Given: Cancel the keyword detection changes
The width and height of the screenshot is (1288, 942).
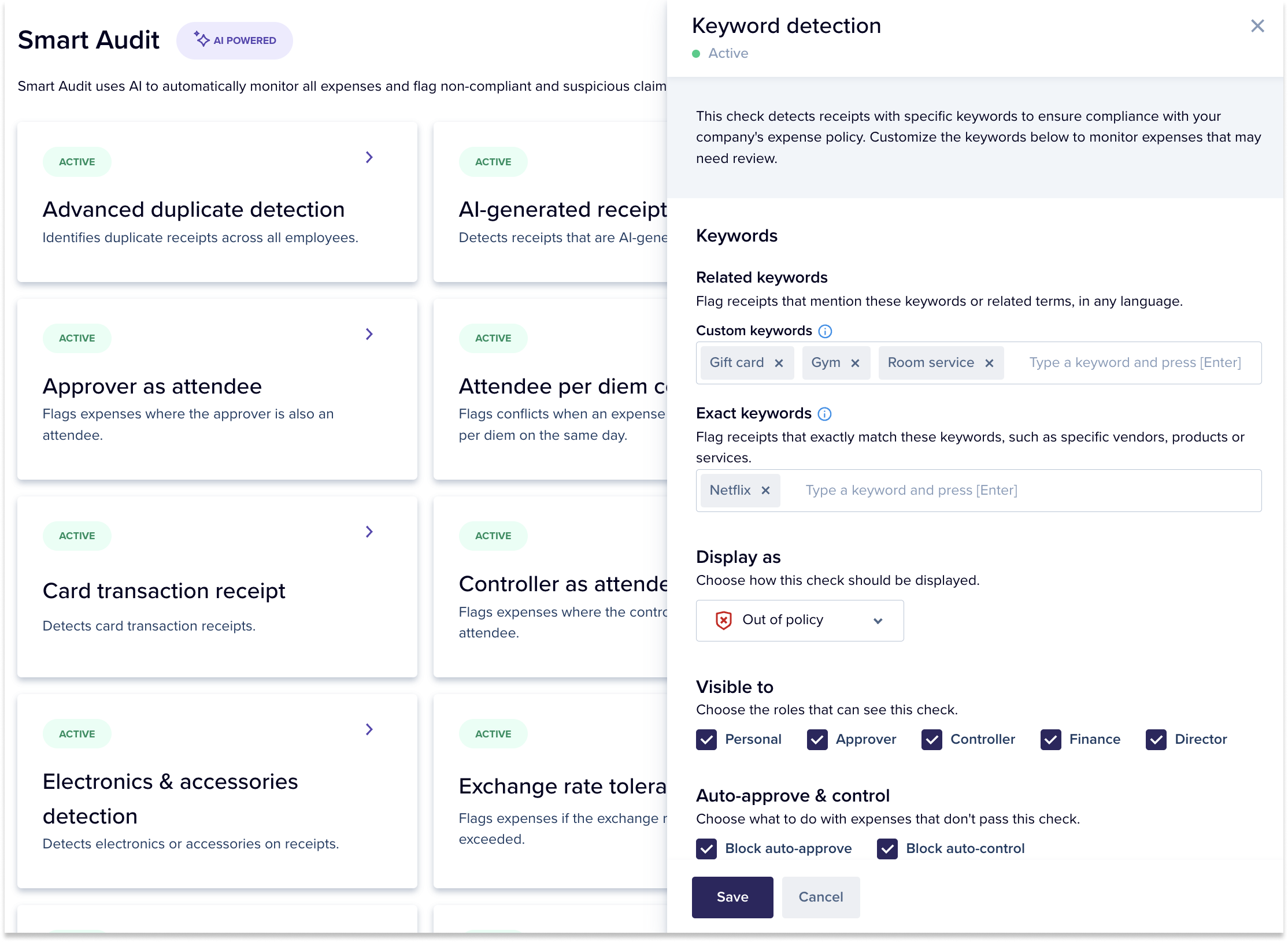Looking at the screenshot, I should click(820, 897).
